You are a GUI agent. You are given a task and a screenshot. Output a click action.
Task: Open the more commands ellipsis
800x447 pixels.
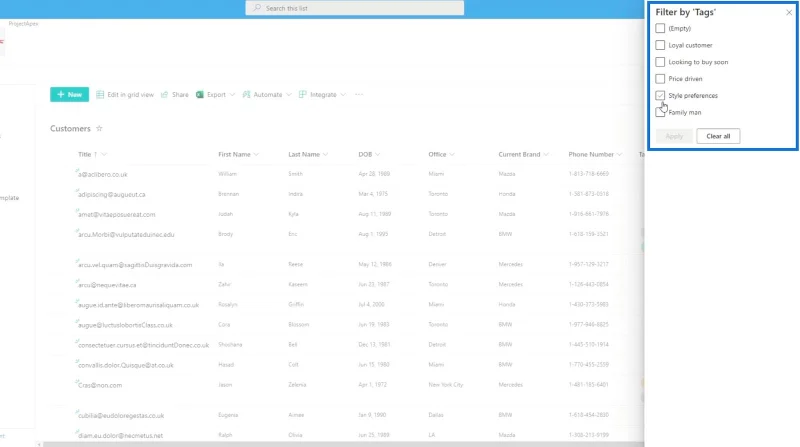point(359,94)
